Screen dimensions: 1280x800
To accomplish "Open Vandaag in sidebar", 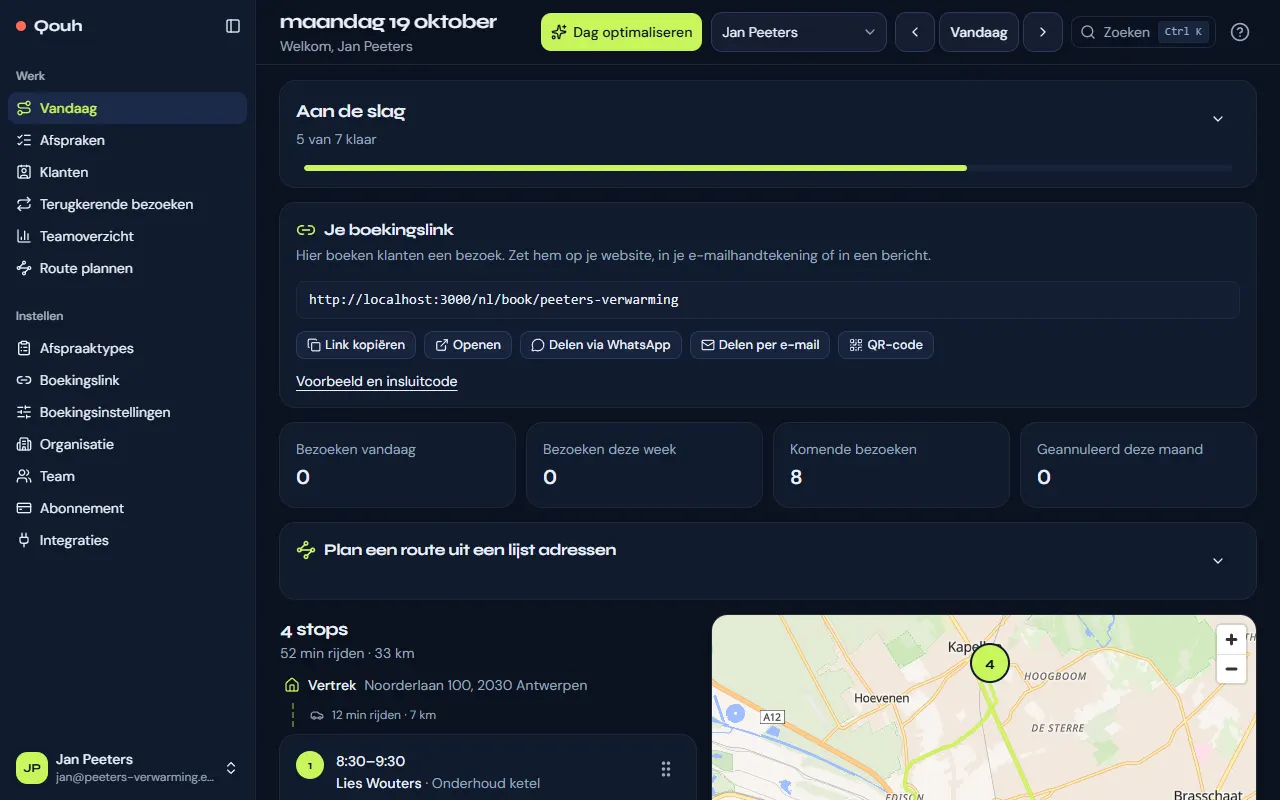I will pyautogui.click(x=127, y=108).
